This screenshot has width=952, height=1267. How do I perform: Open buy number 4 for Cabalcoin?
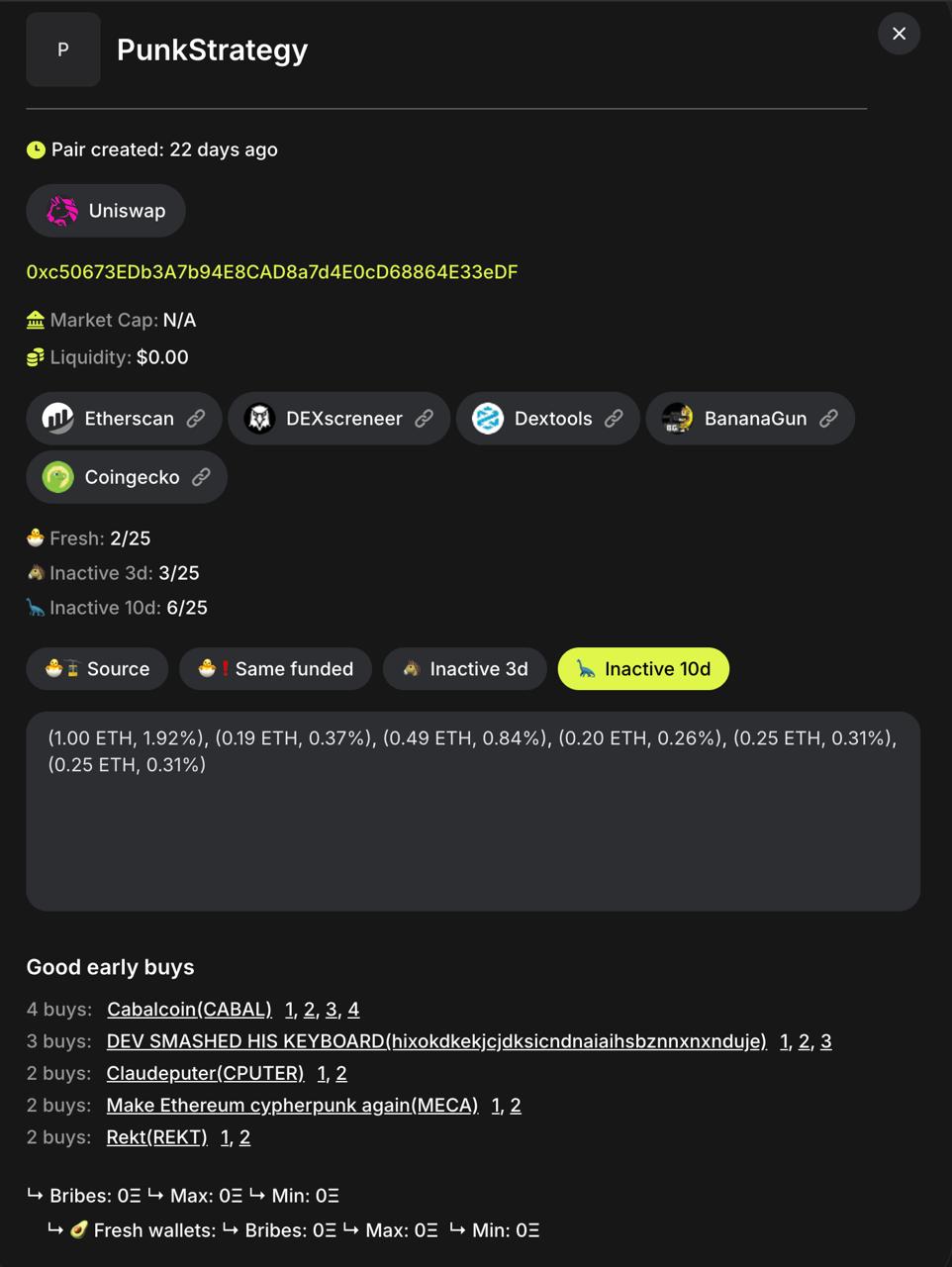353,1010
